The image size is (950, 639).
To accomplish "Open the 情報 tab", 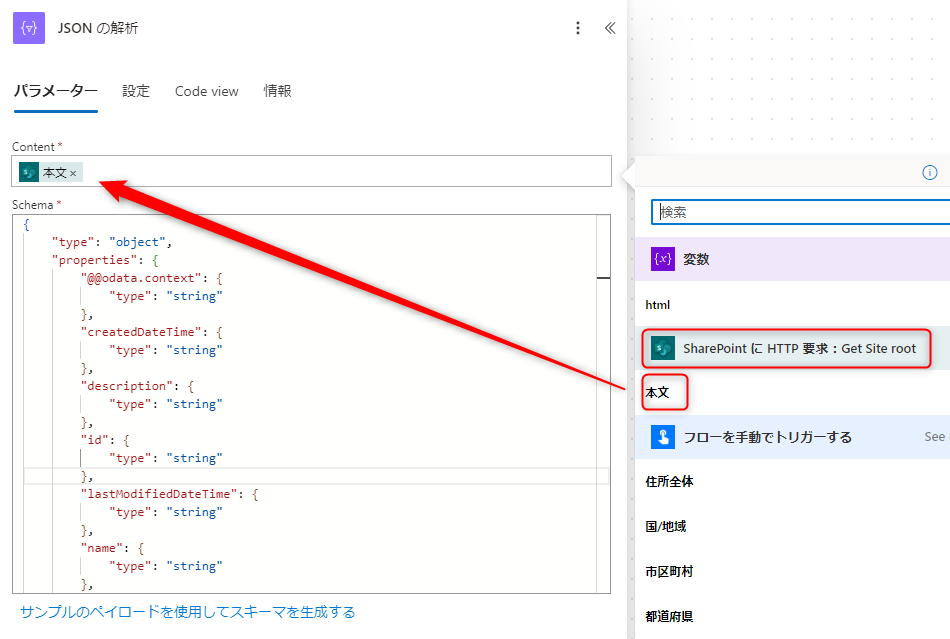I will tap(277, 91).
